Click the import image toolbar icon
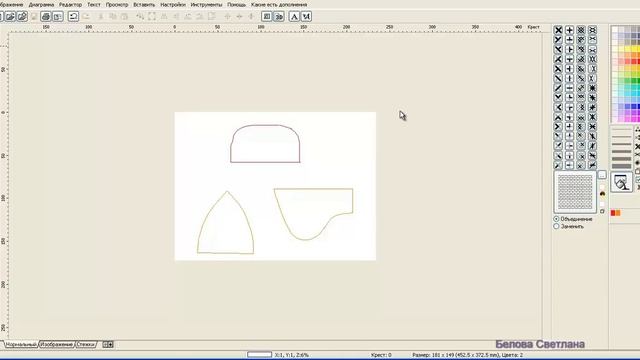Image resolution: width=640 pixels, height=360 pixels. click(x=22, y=16)
